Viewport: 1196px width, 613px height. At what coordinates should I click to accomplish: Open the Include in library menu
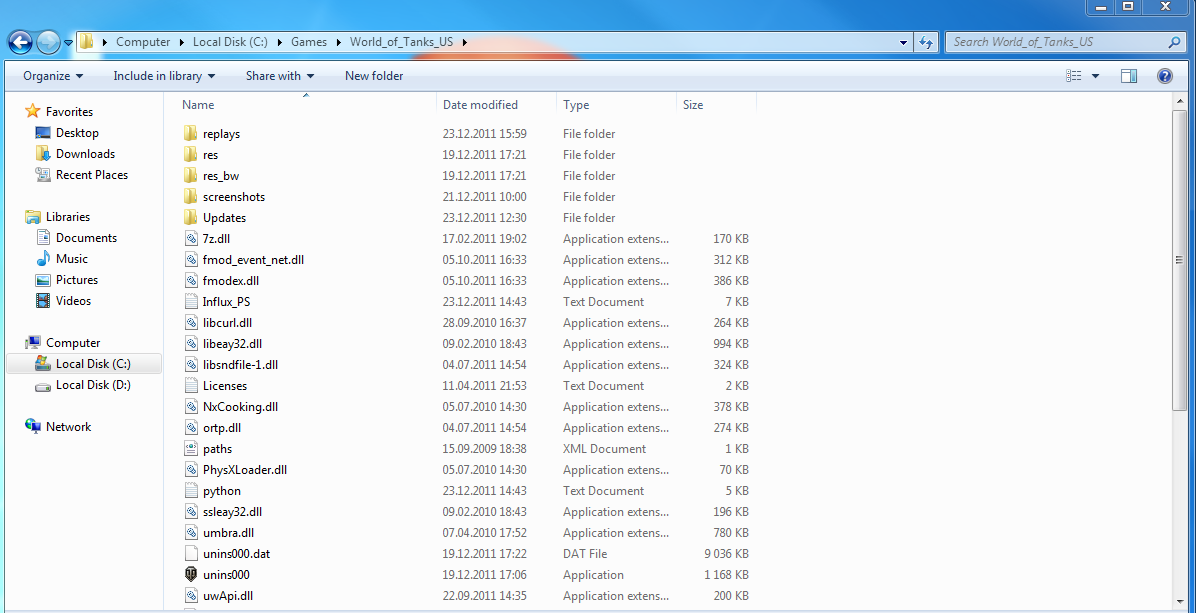click(164, 75)
